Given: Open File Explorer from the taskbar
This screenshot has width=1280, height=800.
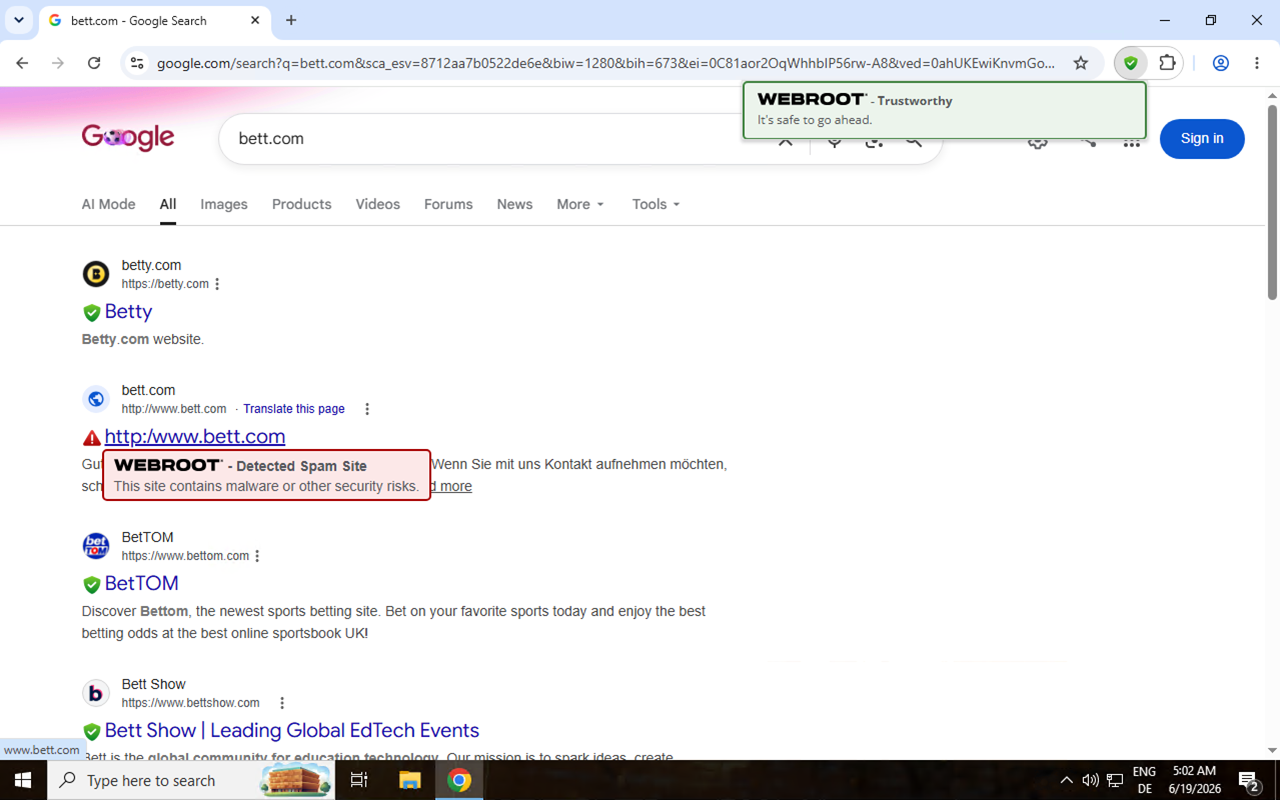Looking at the screenshot, I should [410, 780].
